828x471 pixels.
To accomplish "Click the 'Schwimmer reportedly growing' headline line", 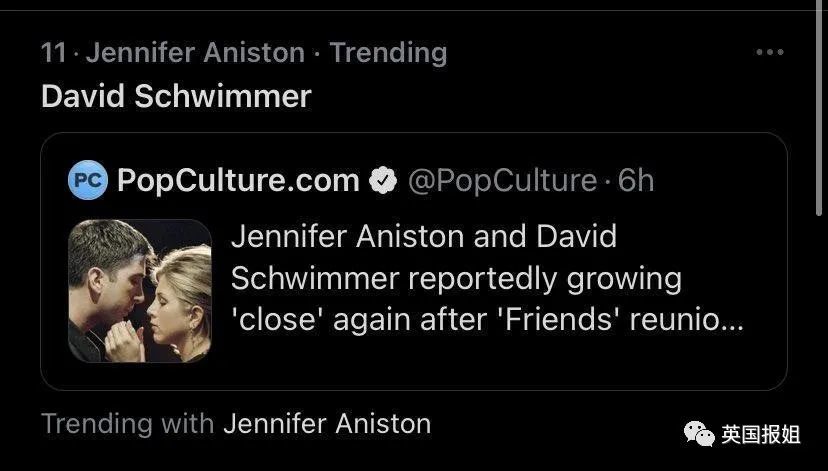I will (456, 278).
